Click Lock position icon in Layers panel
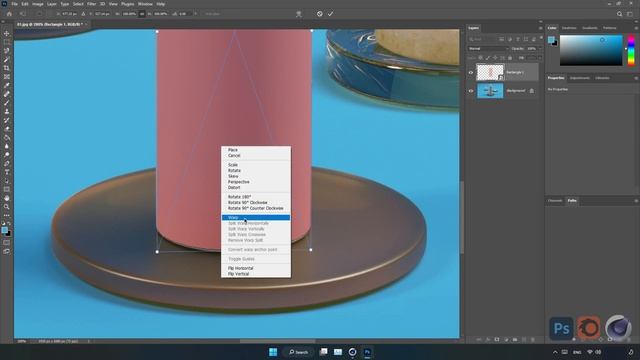Image resolution: width=640 pixels, height=360 pixels. [495, 58]
